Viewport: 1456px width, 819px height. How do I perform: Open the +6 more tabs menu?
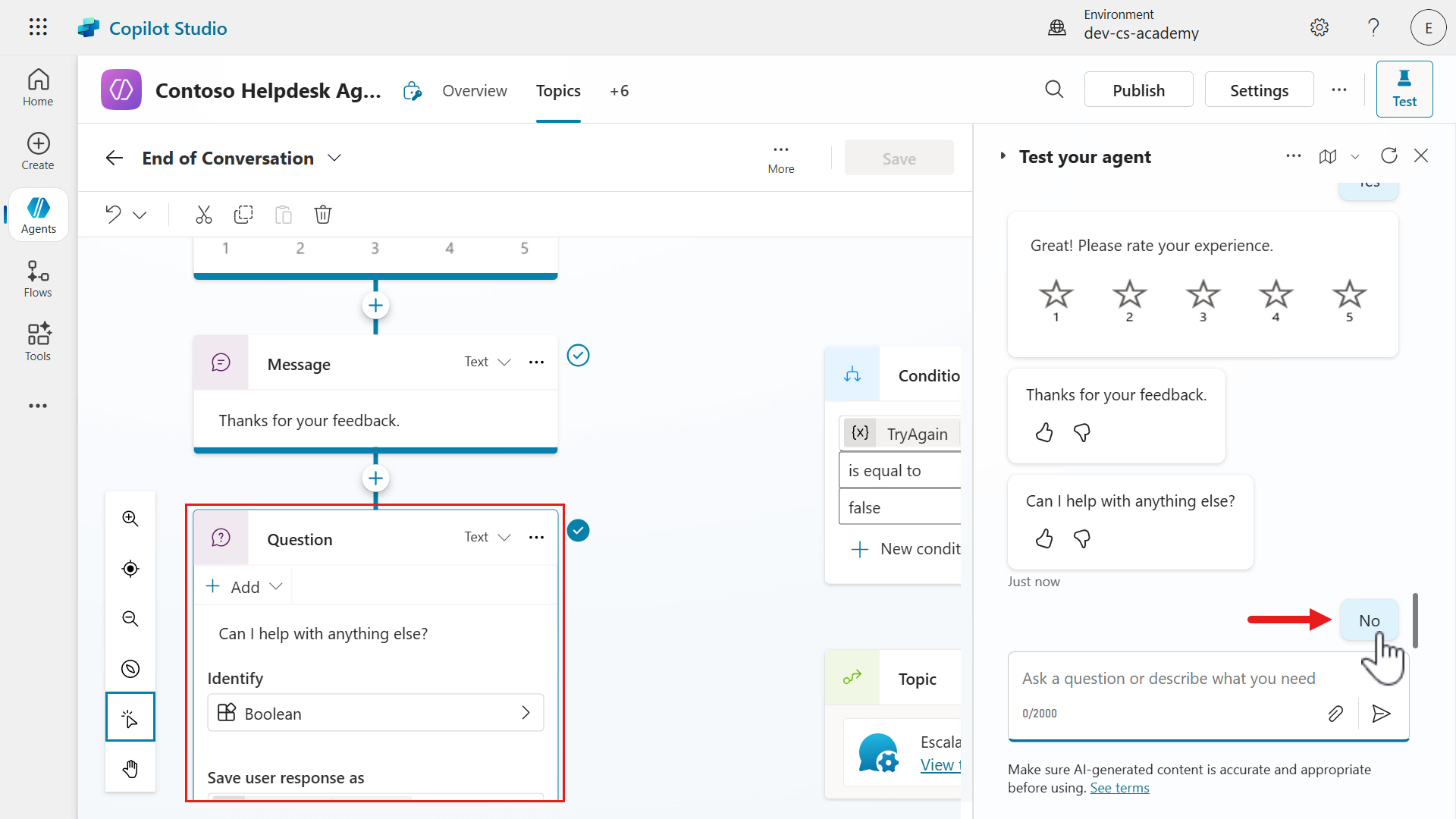tap(619, 91)
